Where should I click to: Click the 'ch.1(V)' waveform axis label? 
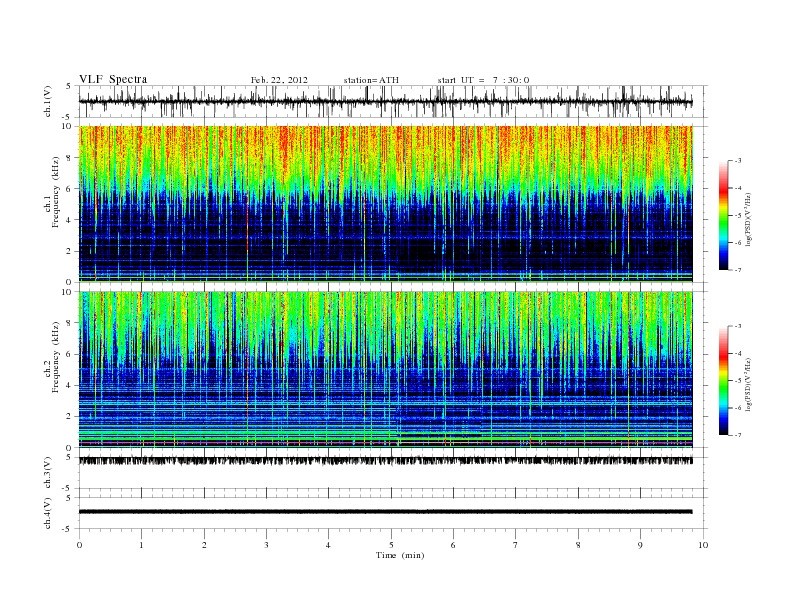(x=48, y=101)
